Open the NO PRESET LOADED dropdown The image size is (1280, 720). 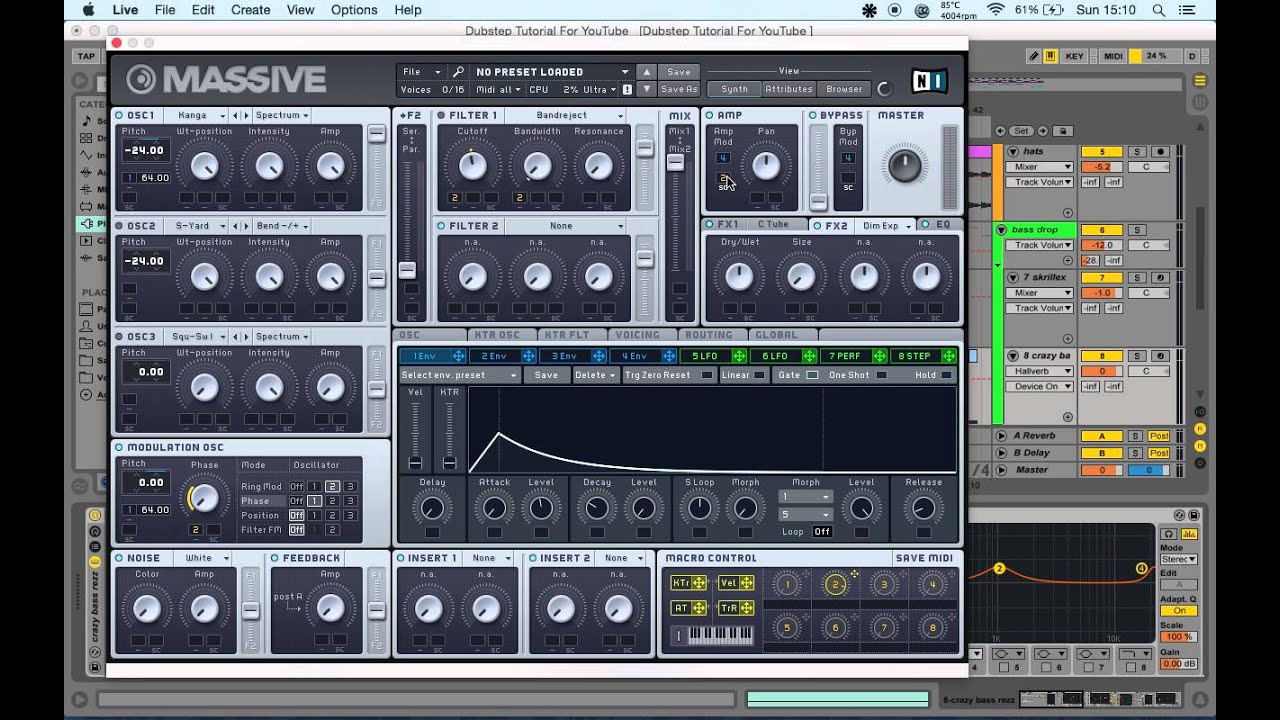pos(551,72)
